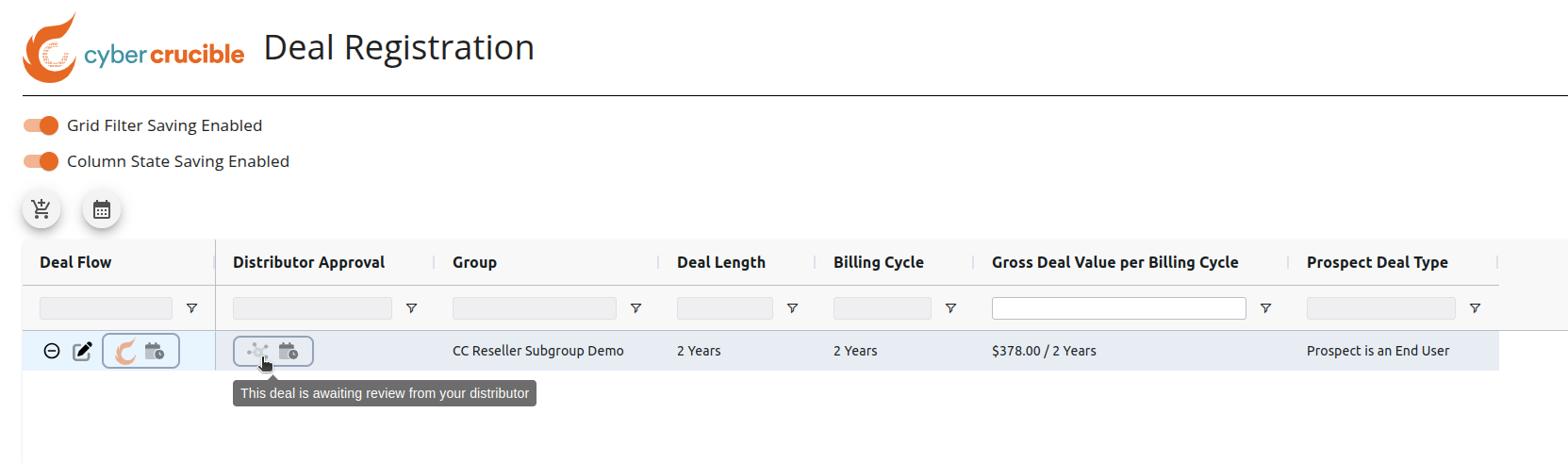Focus the Gross Deal Value filter input
The height and width of the screenshot is (463, 1568).
coord(1119,308)
